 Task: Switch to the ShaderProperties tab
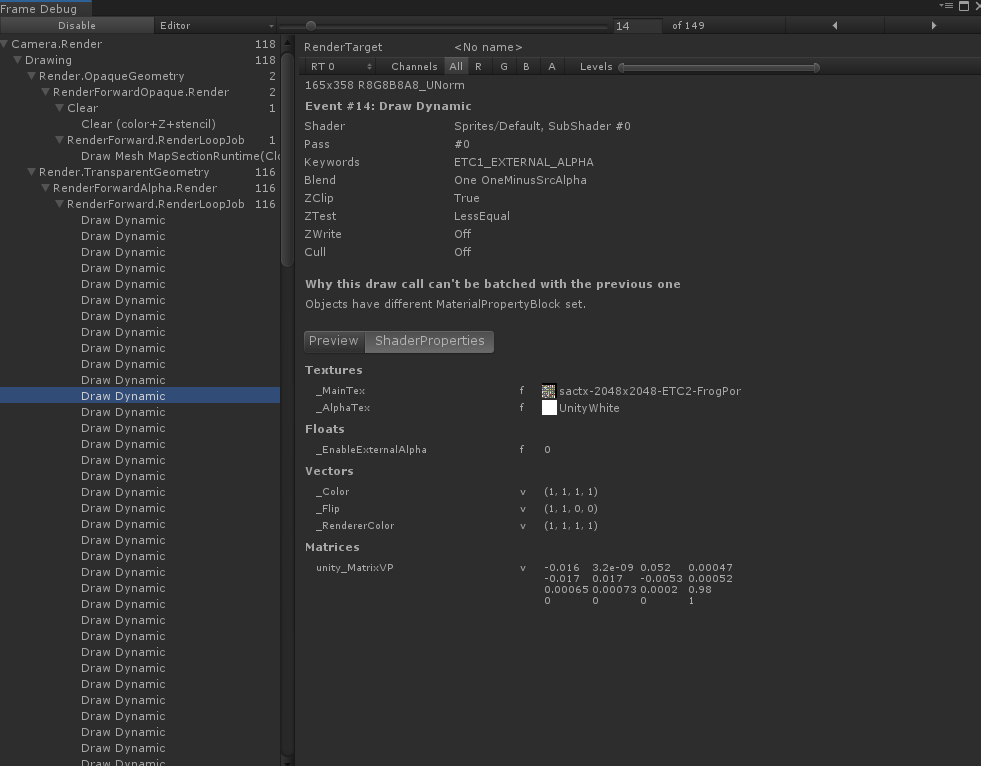pyautogui.click(x=429, y=341)
